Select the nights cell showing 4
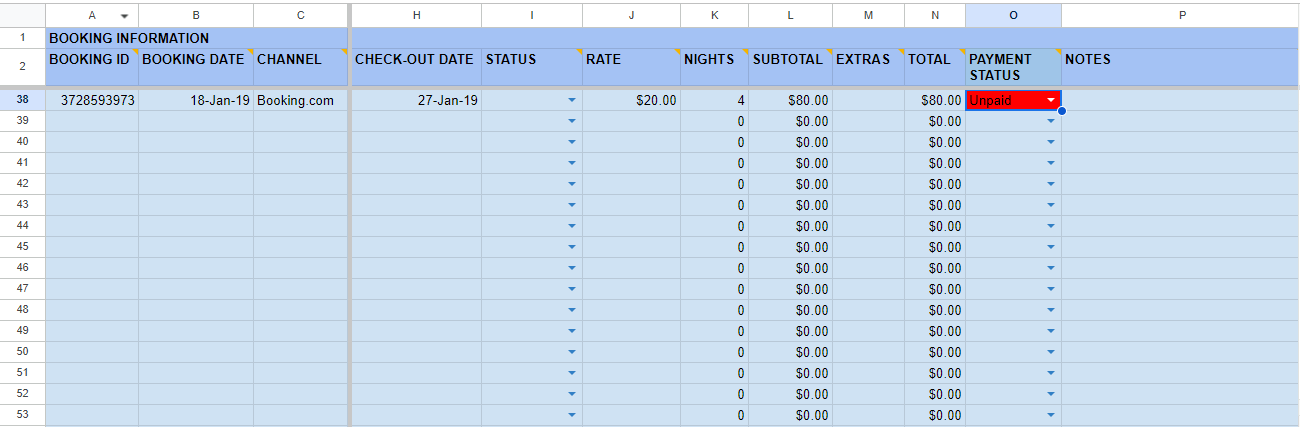 (714, 100)
